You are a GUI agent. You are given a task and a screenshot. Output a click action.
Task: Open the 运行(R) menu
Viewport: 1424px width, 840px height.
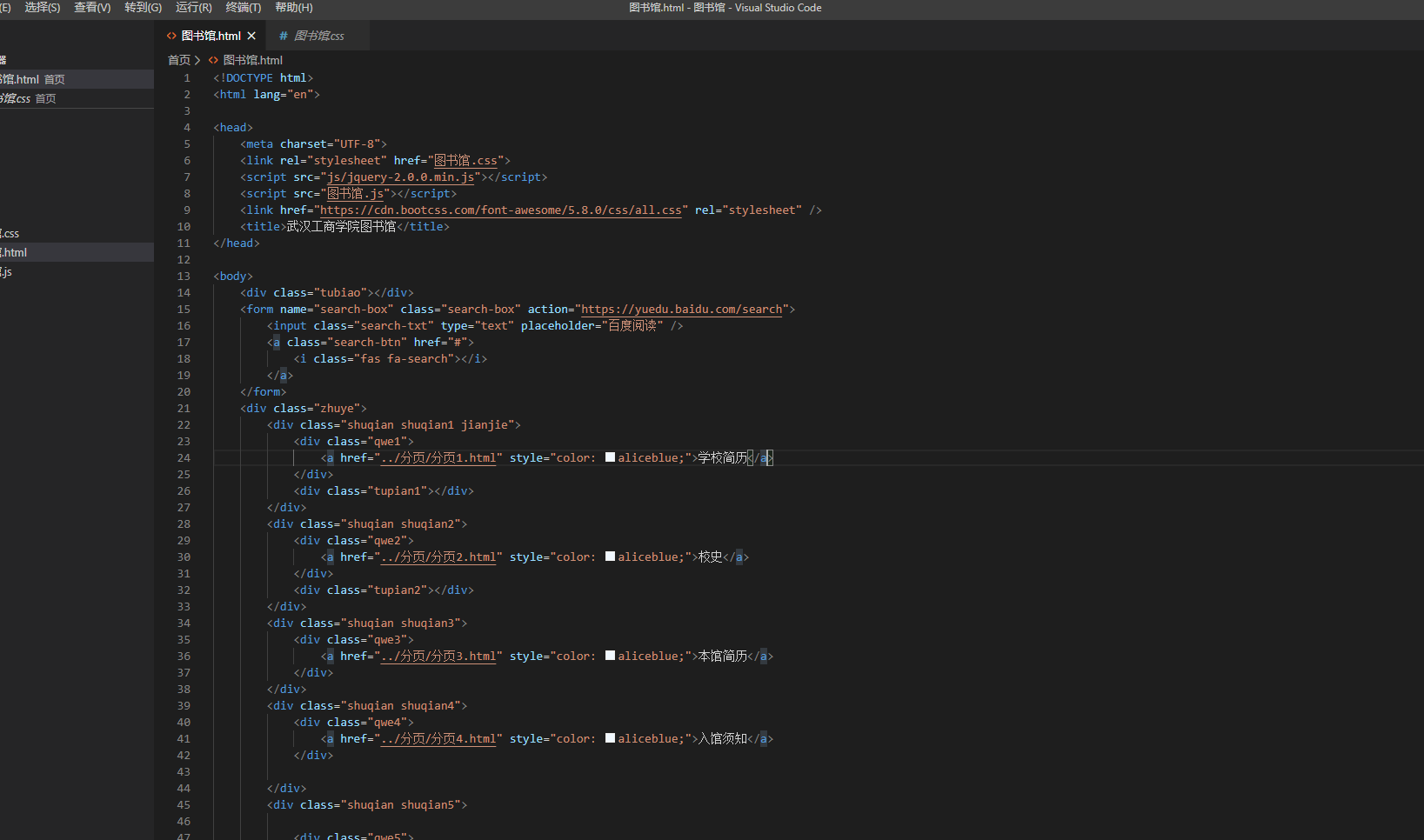click(x=193, y=7)
